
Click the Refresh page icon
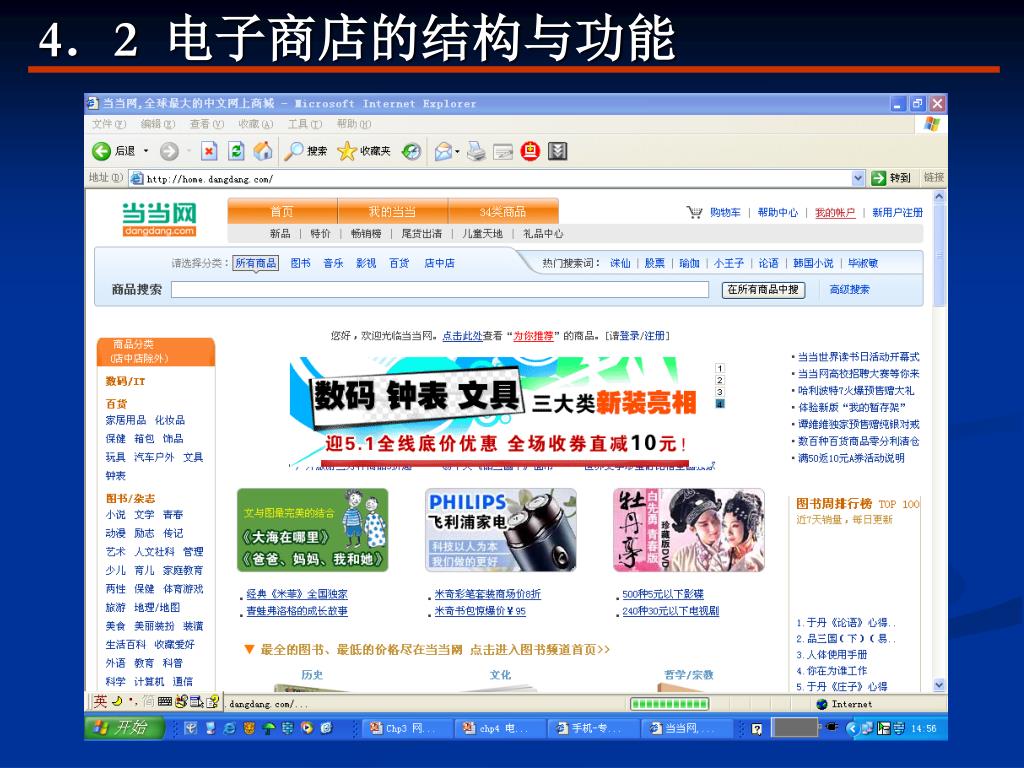point(236,152)
